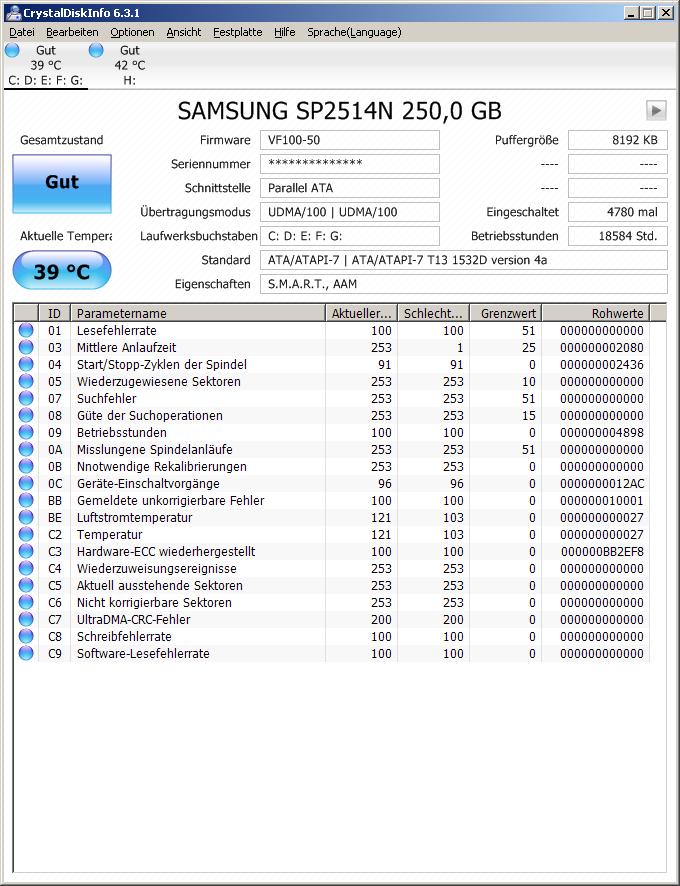Click status icon of Temperatur C2 row
Screen dimensions: 680x886
(x=26, y=535)
